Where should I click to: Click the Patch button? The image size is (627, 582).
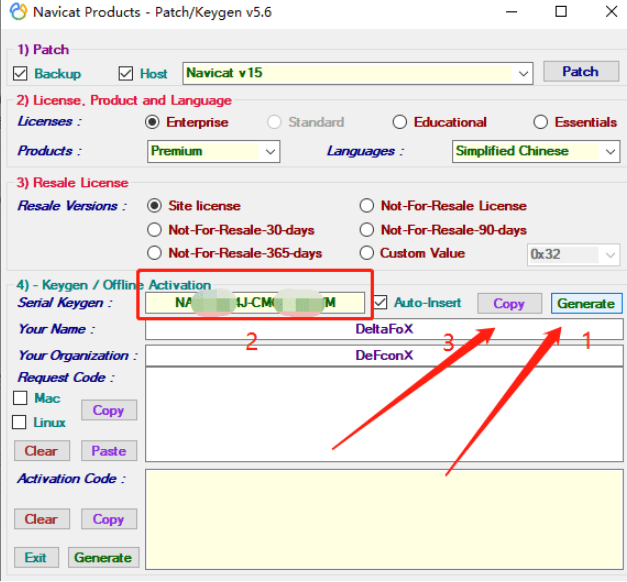point(581,72)
